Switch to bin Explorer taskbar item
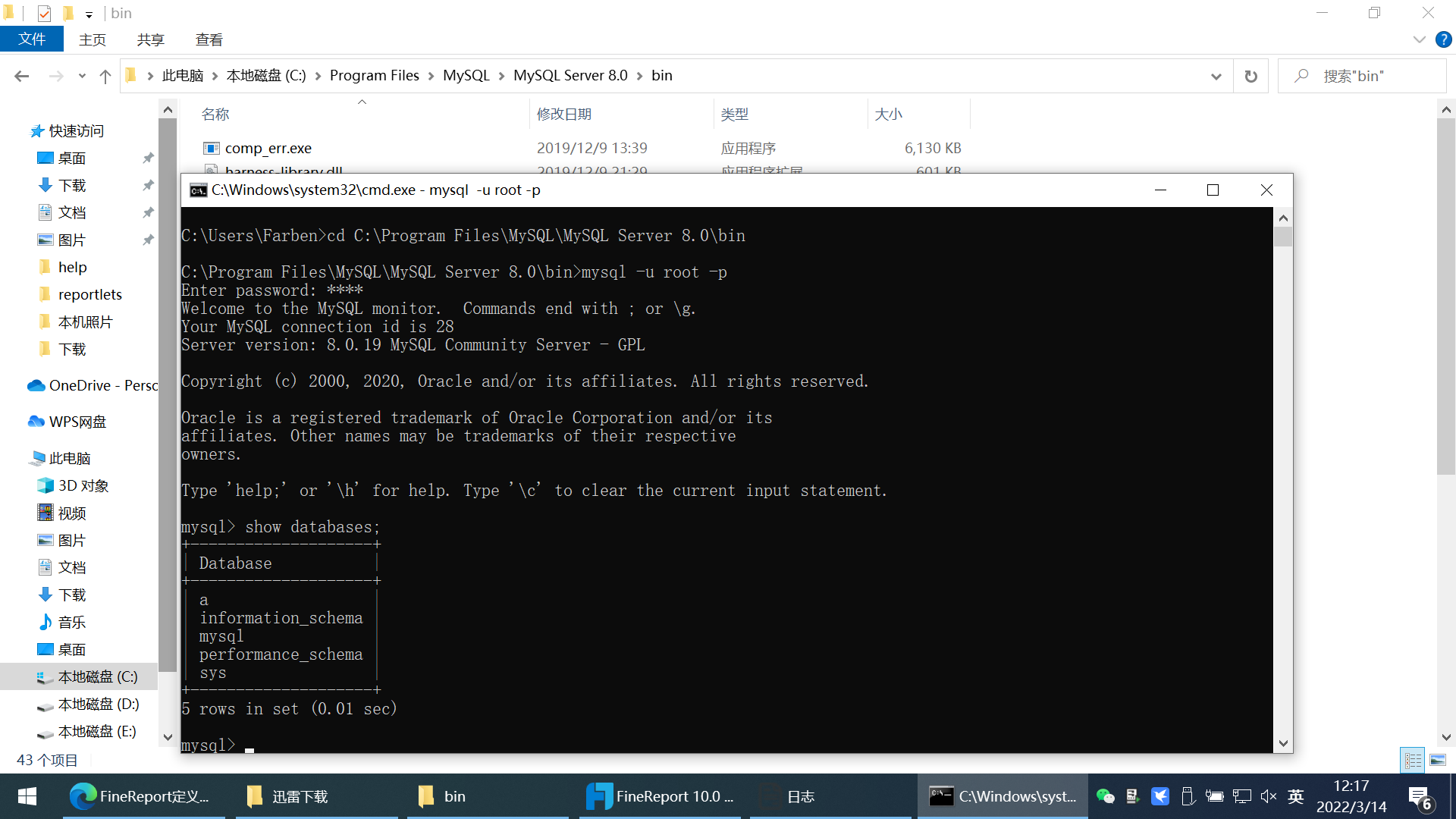 click(x=488, y=796)
